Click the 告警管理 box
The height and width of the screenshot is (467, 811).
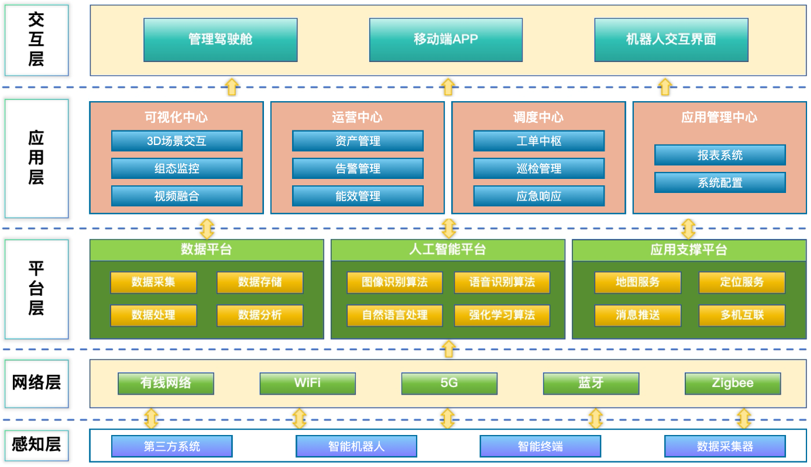pyautogui.click(x=358, y=168)
